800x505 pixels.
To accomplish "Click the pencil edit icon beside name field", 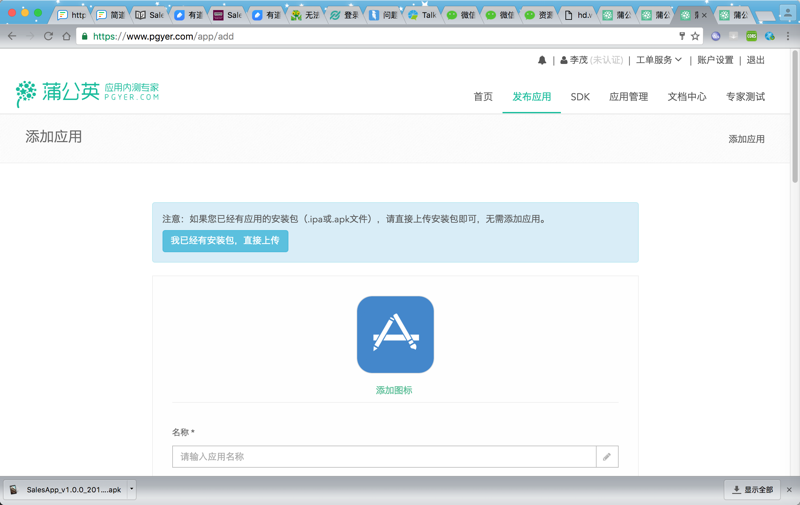I will click(607, 457).
